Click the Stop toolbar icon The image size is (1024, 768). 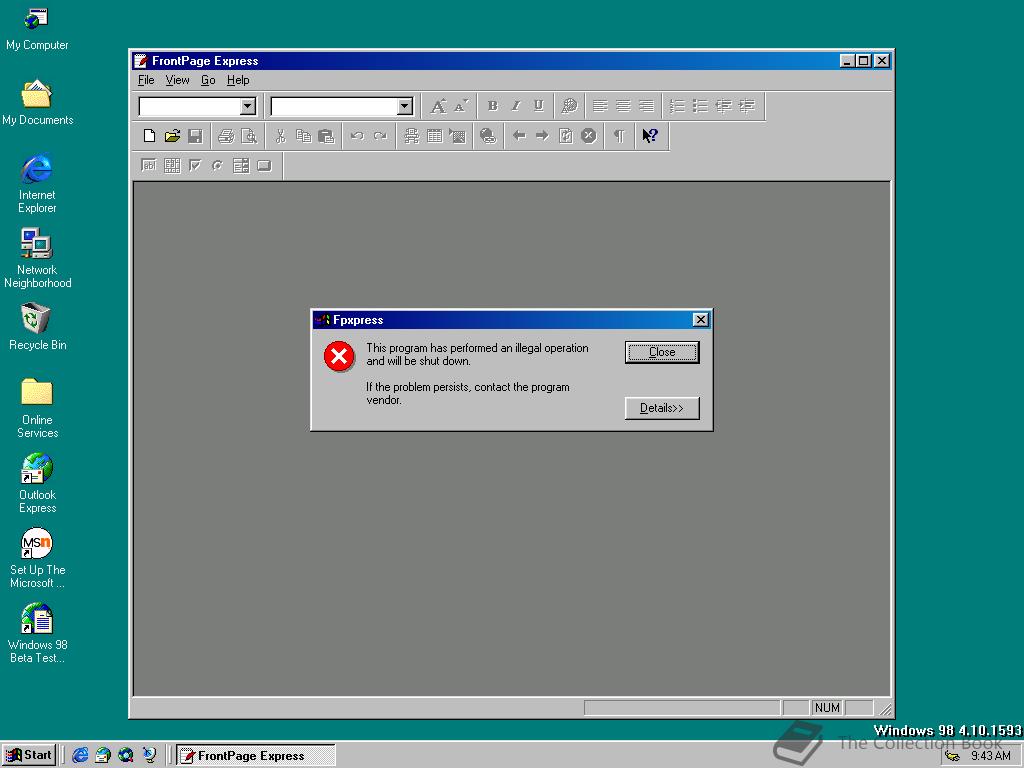pos(588,136)
